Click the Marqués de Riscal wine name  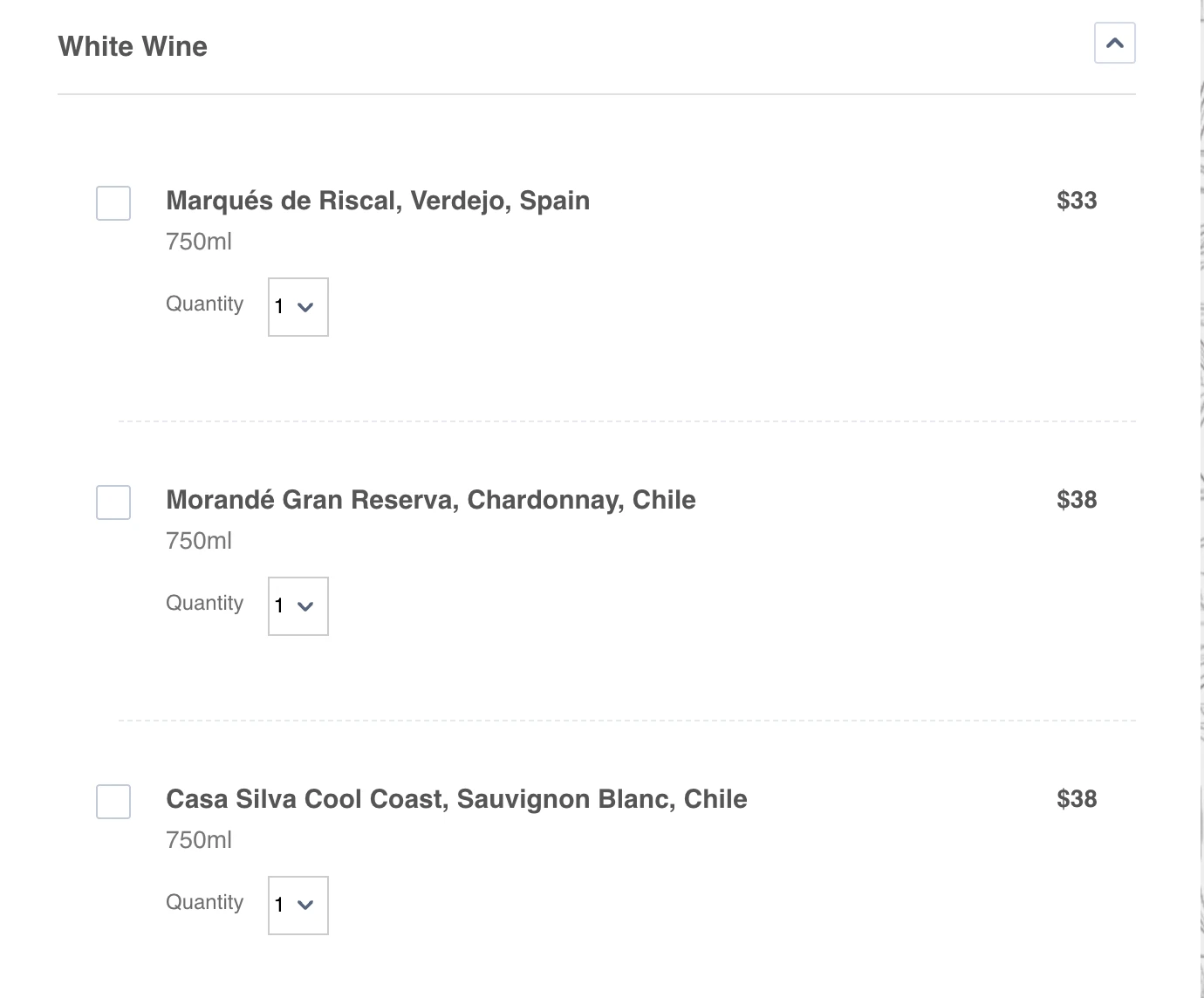(378, 201)
